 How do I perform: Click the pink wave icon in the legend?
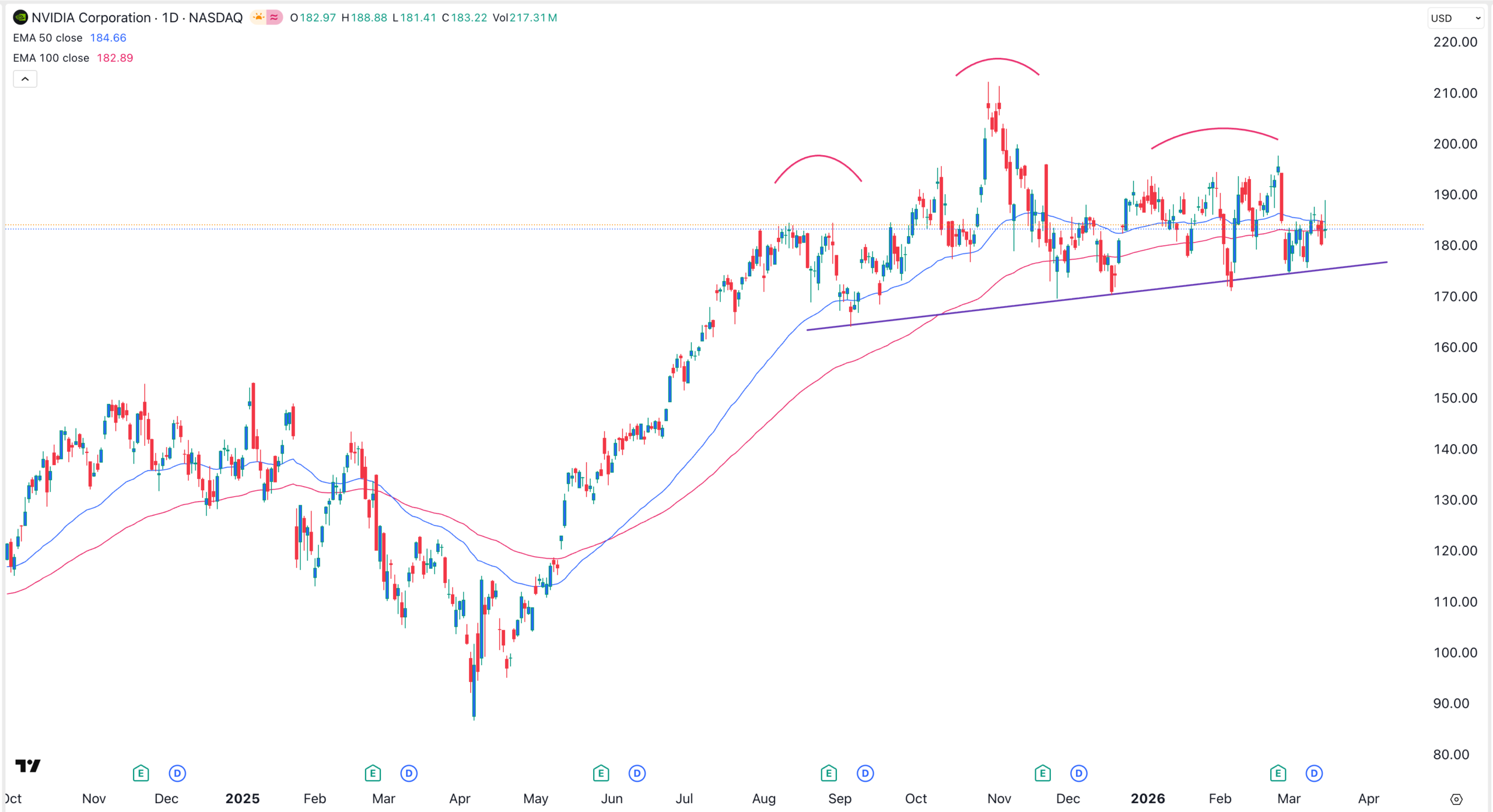click(273, 17)
